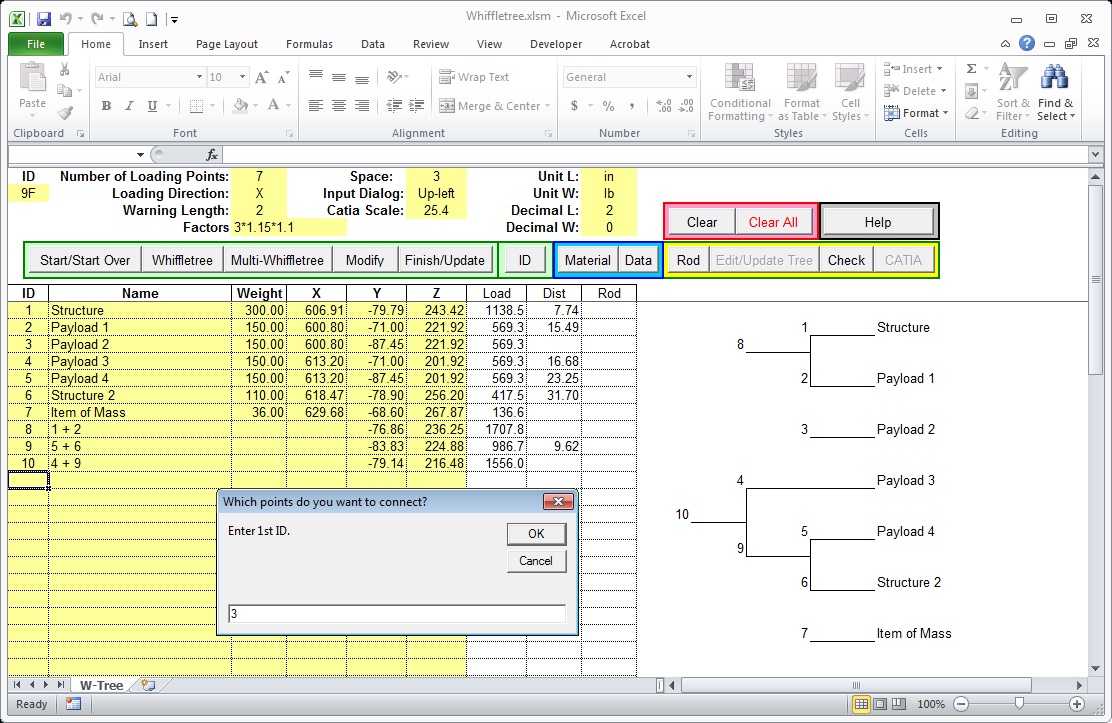Screen dimensions: 1112x723
Task: Click the AutoSum sigma icon
Action: (x=972, y=69)
